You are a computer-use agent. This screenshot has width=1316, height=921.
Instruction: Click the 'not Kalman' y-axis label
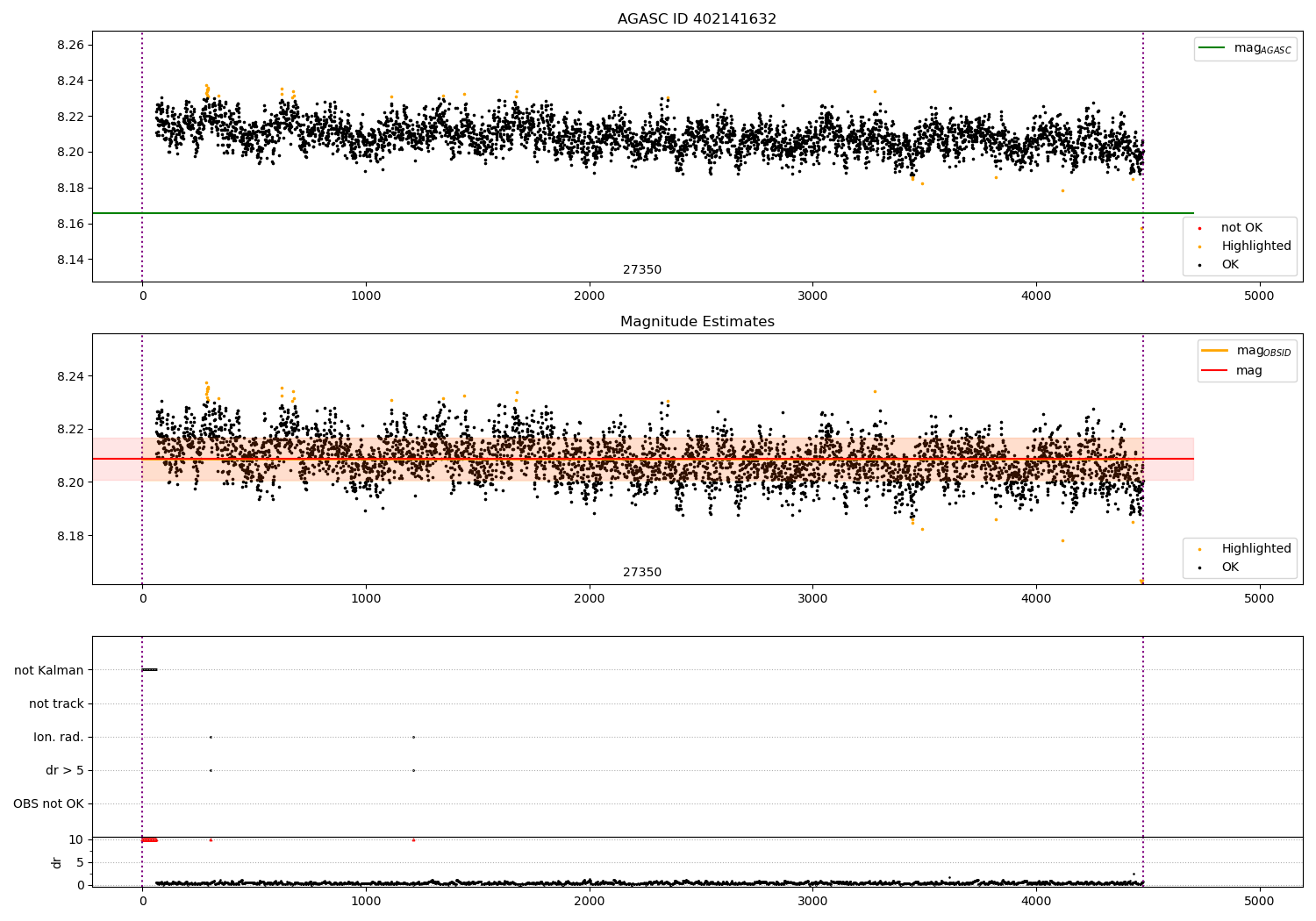point(49,670)
